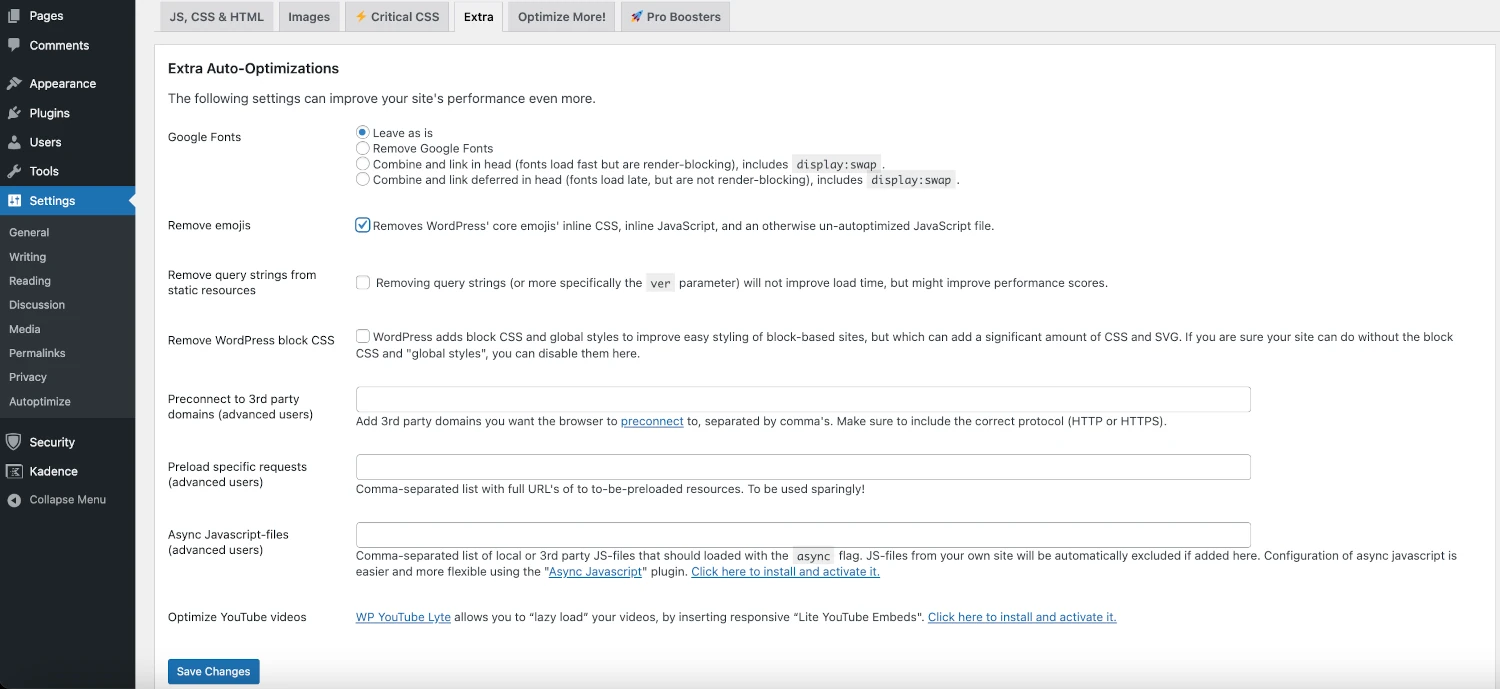Click the 'Extra Auto-Optimizations' heading
Image resolution: width=1500 pixels, height=689 pixels.
(253, 69)
